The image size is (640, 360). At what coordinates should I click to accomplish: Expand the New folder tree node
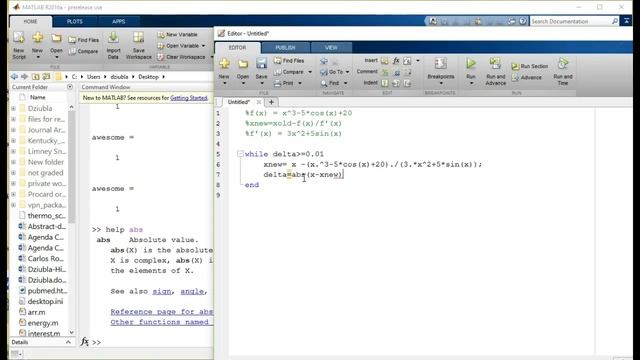coord(13,162)
